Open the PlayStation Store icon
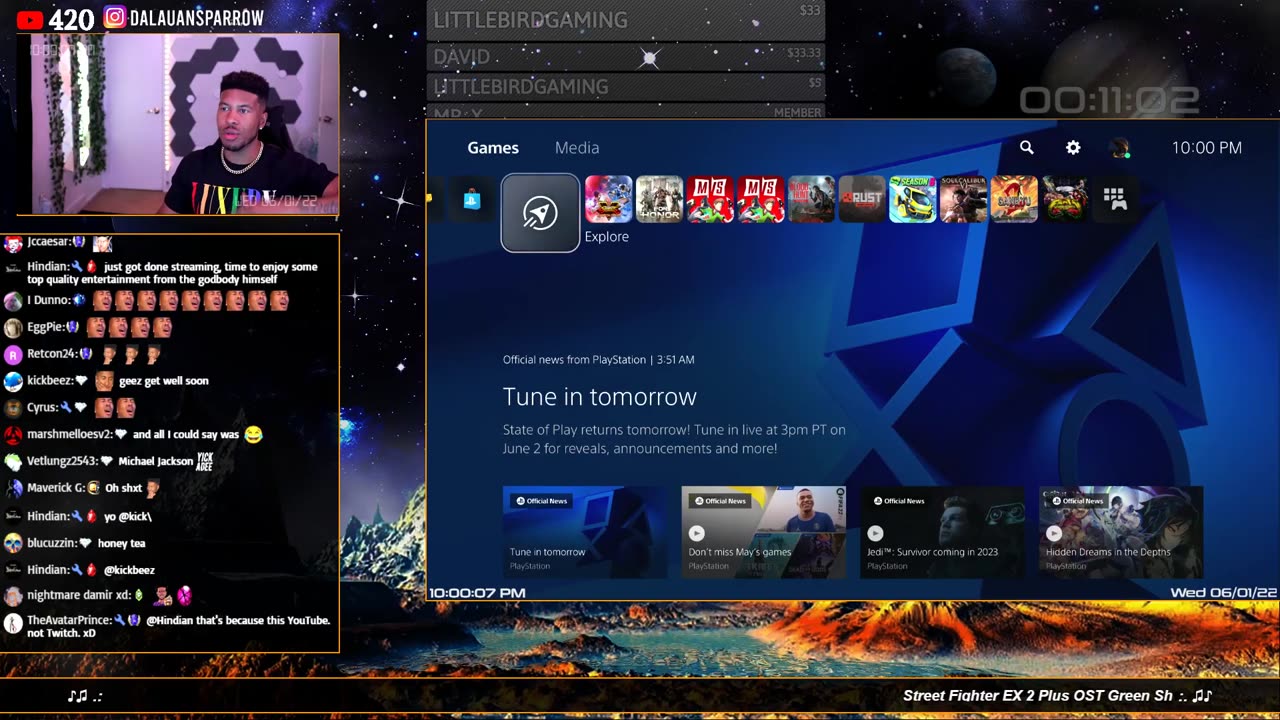 click(471, 200)
